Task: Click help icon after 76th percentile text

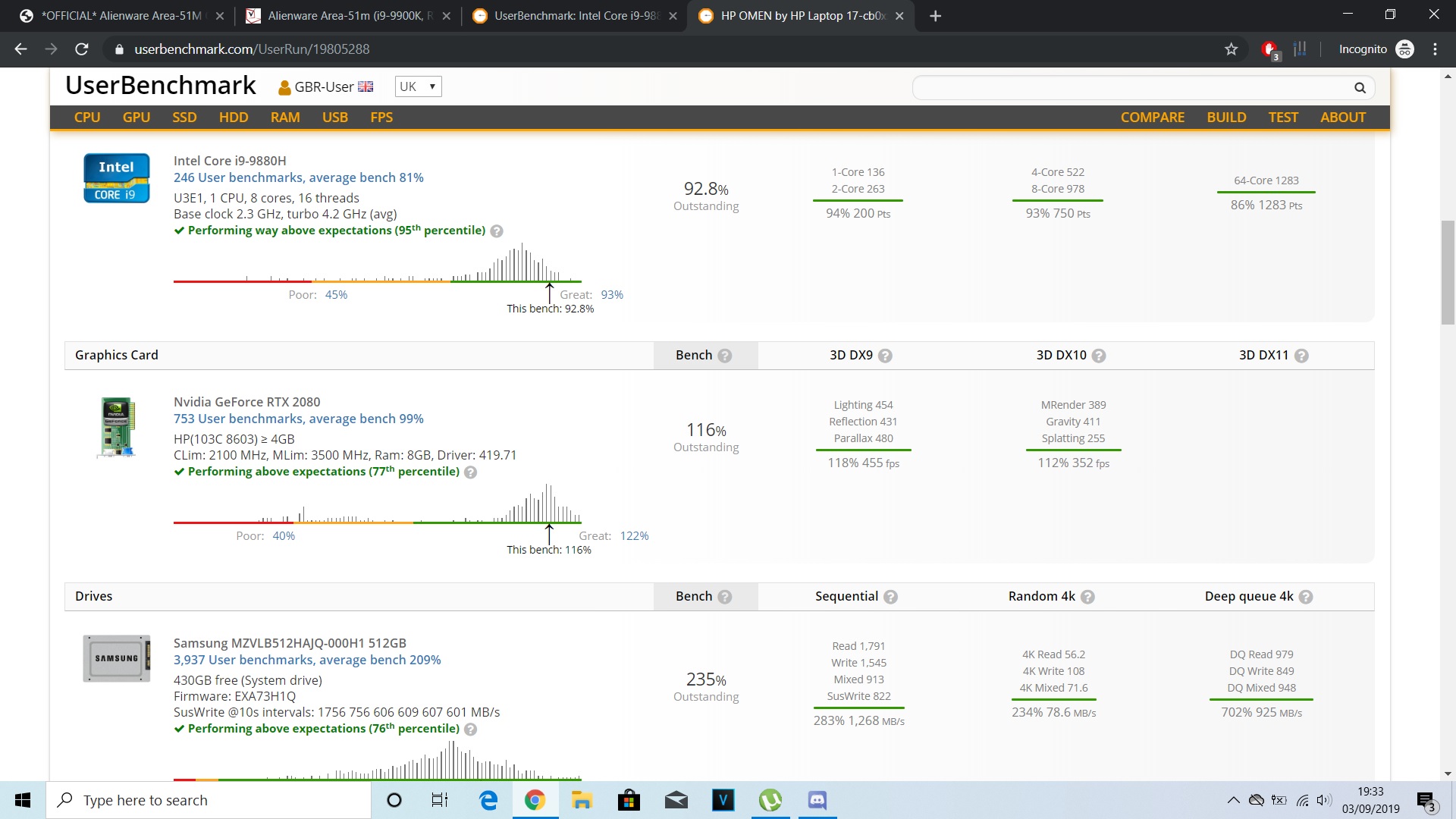Action: (x=470, y=730)
